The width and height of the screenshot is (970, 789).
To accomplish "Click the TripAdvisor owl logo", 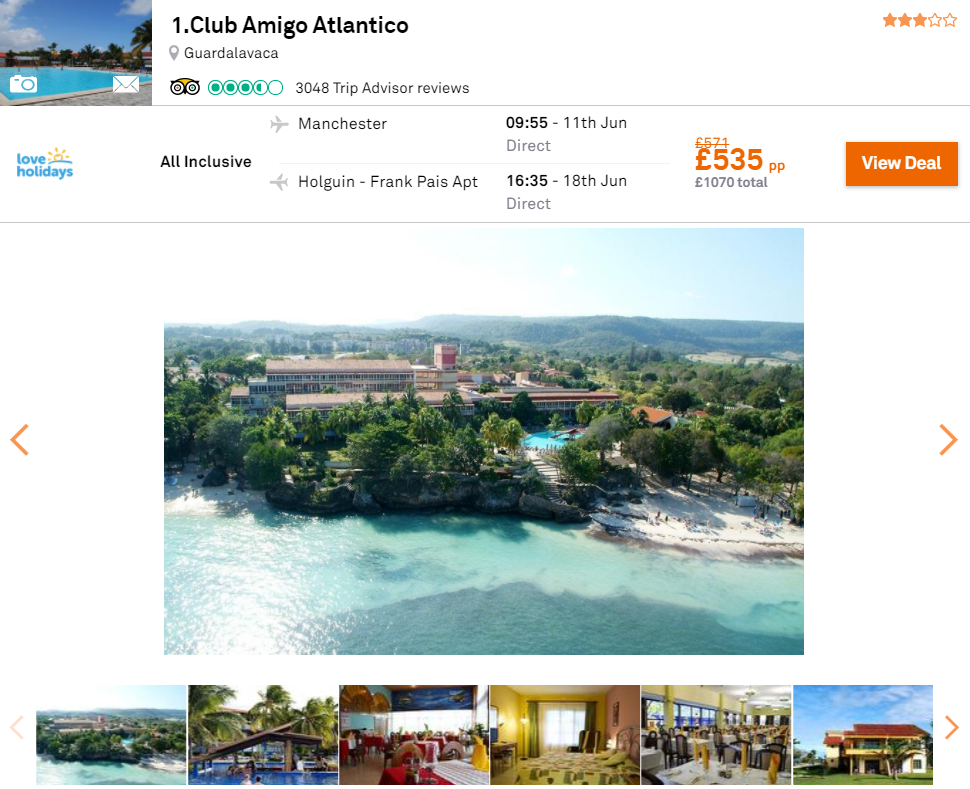I will (185, 87).
